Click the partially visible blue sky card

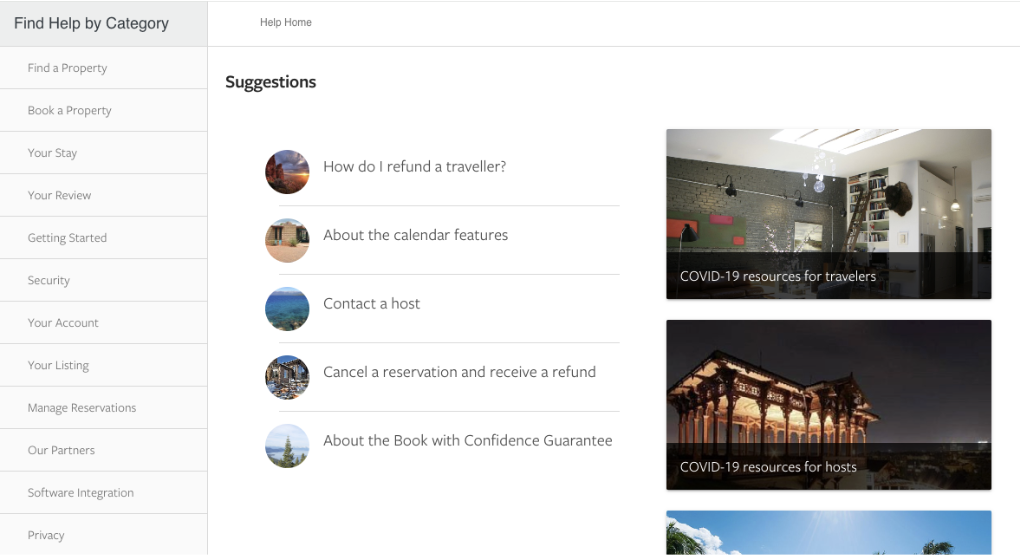(828, 533)
